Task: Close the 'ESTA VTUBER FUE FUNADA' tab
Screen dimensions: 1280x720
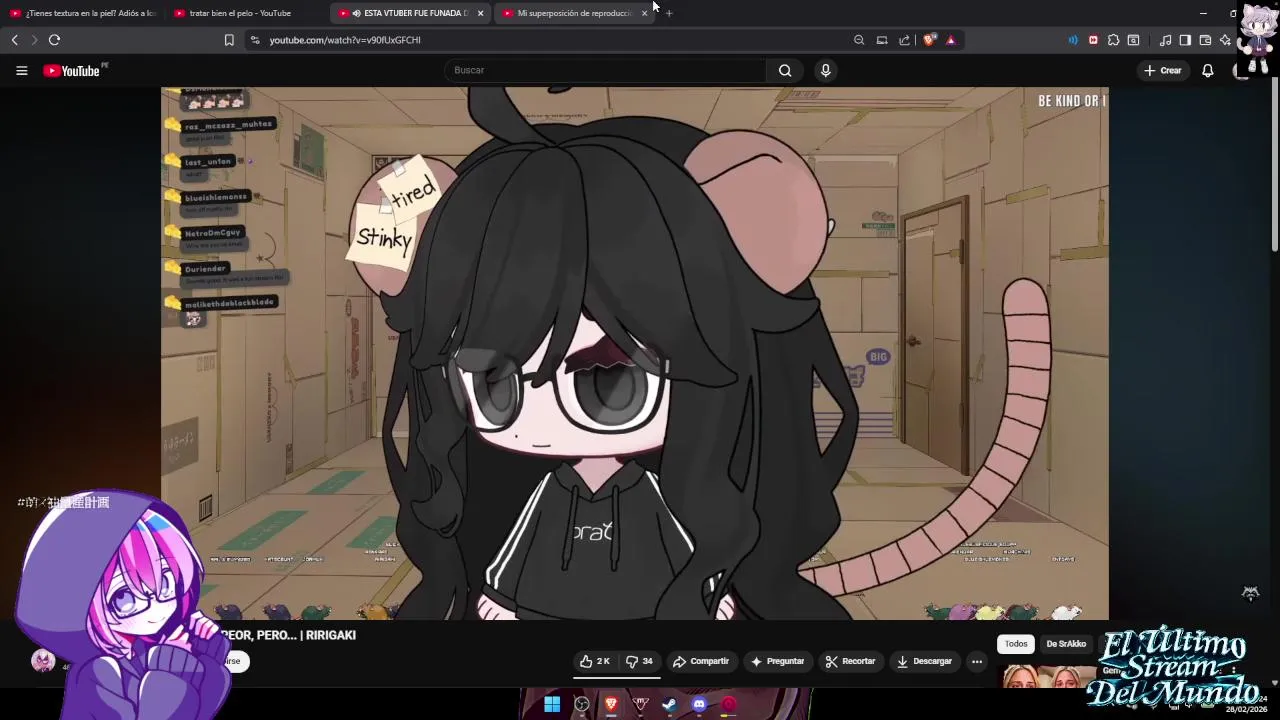Action: click(480, 13)
